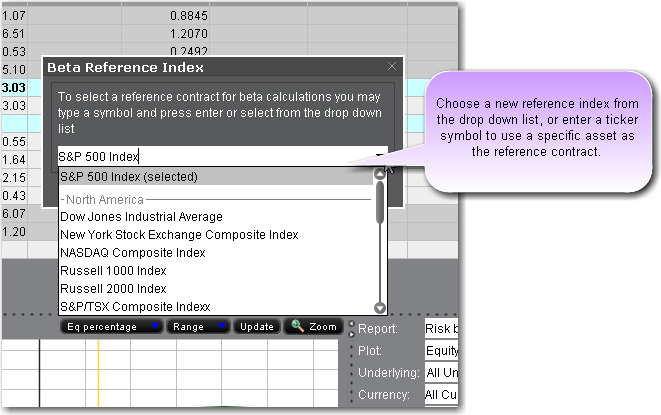Select NASDAQ Composite Index from list
The image size is (661, 415).
click(133, 252)
